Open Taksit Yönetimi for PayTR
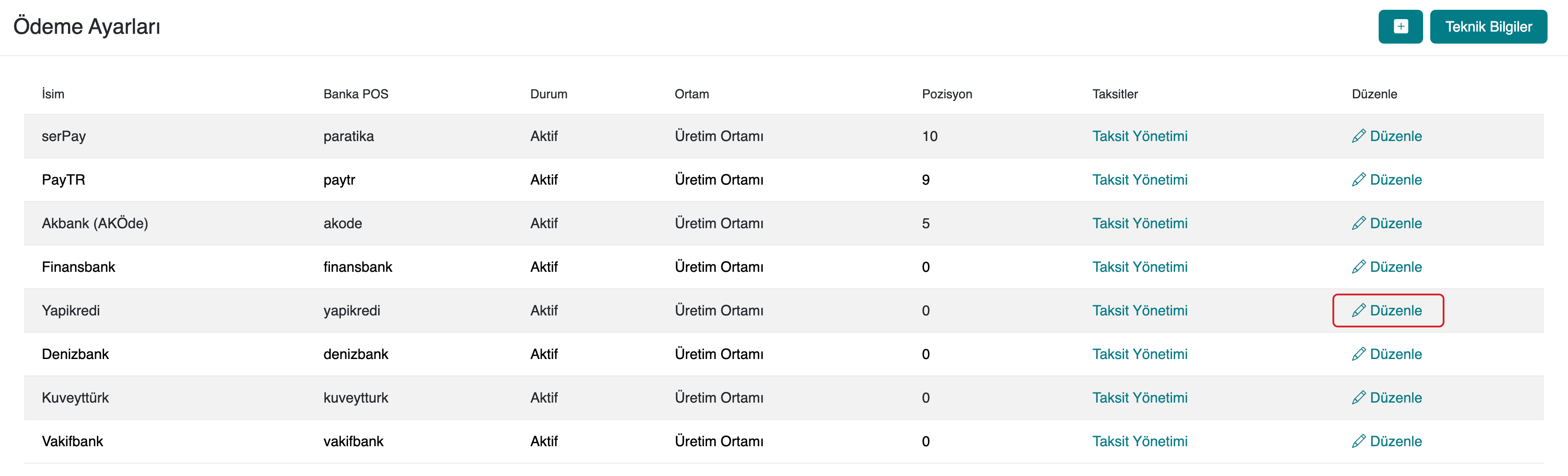This screenshot has width=1568, height=476. click(x=1140, y=180)
